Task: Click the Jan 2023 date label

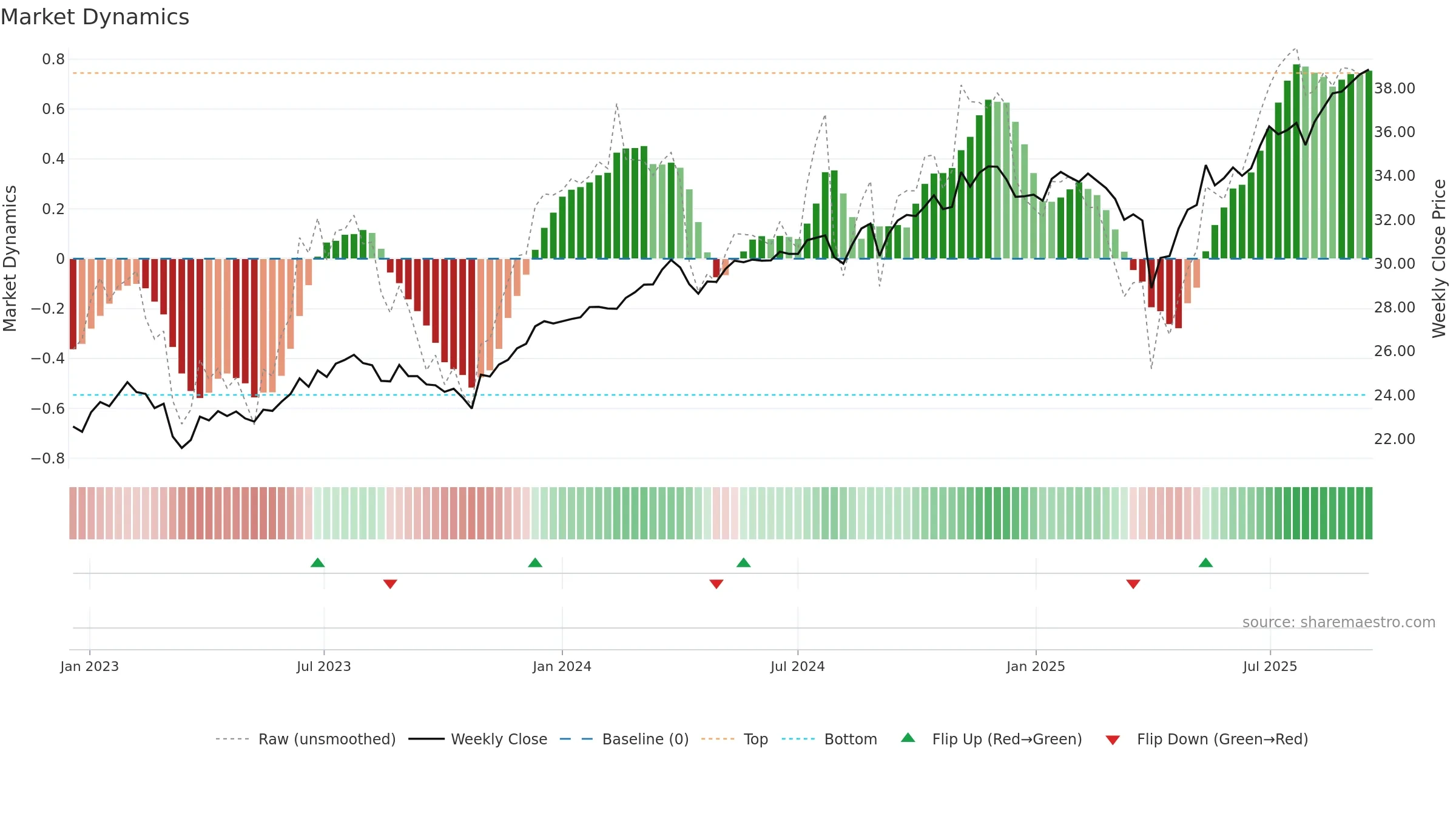Action: [x=90, y=666]
